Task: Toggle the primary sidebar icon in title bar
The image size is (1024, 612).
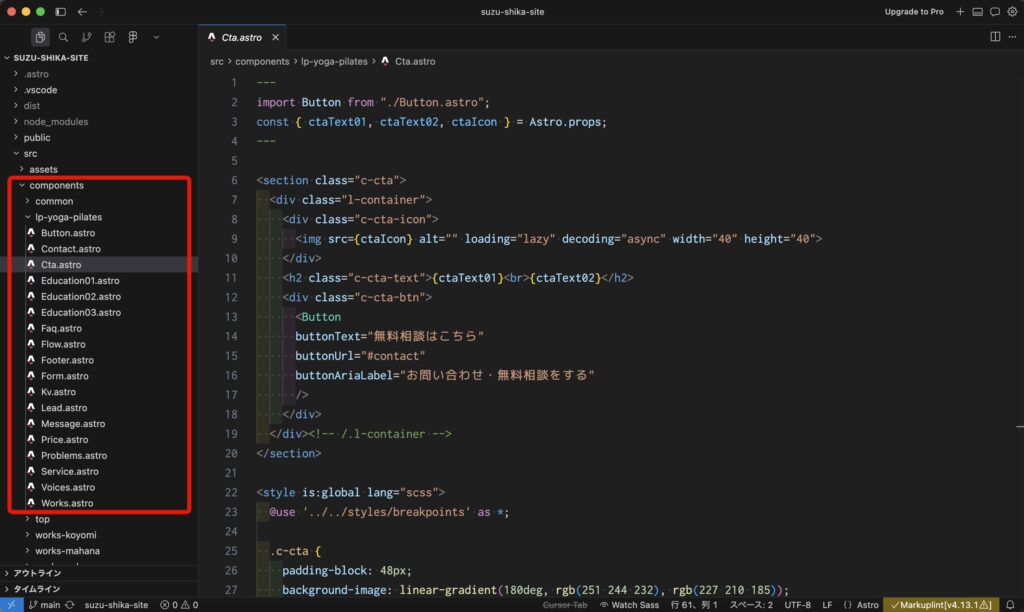Action: (x=61, y=12)
